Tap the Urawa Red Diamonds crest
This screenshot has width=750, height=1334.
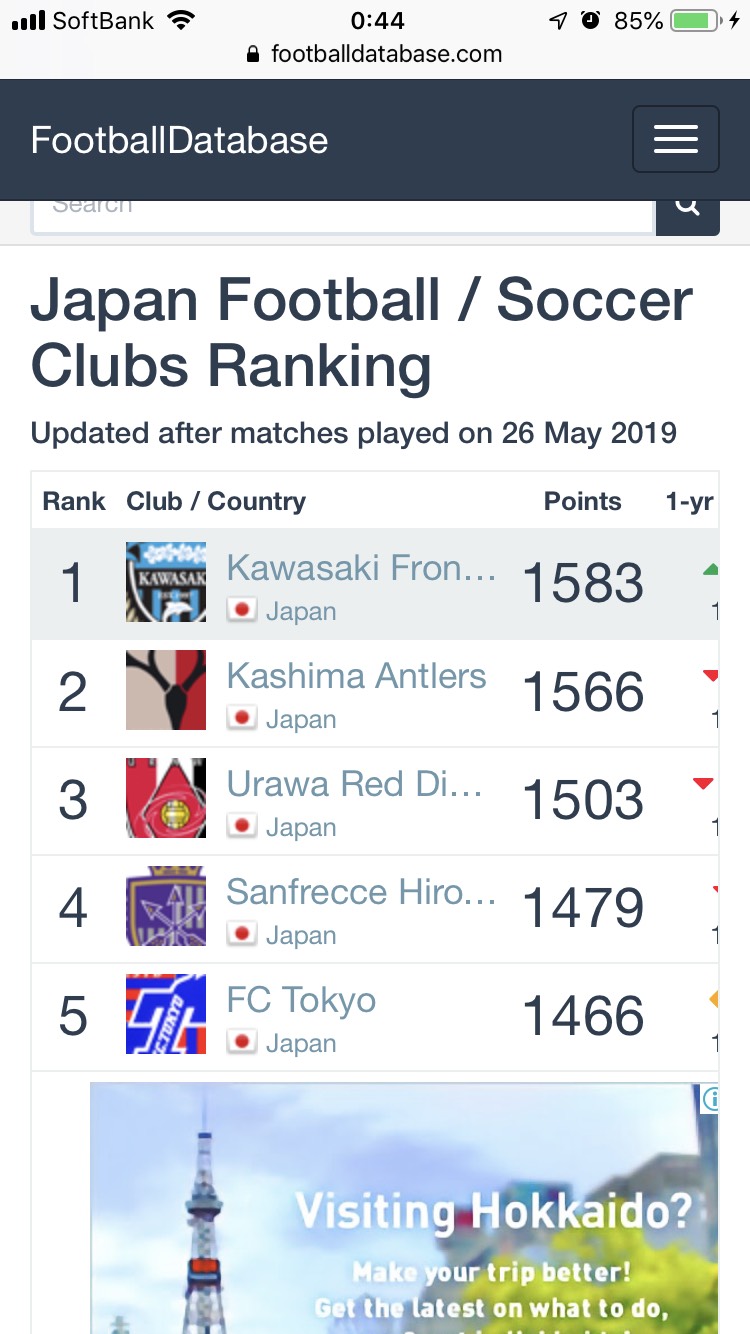(166, 798)
